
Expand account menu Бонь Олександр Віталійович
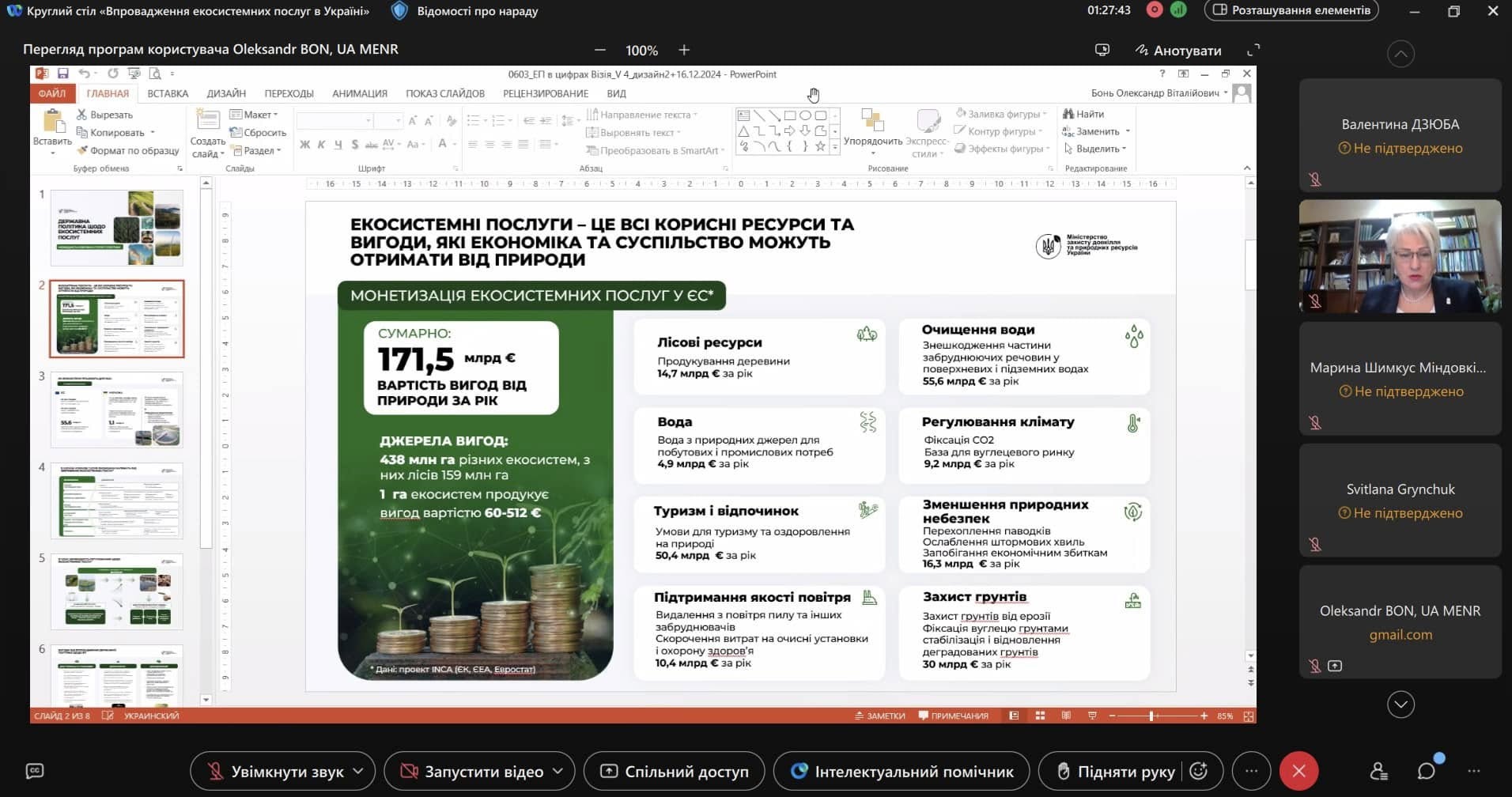click(x=1160, y=93)
